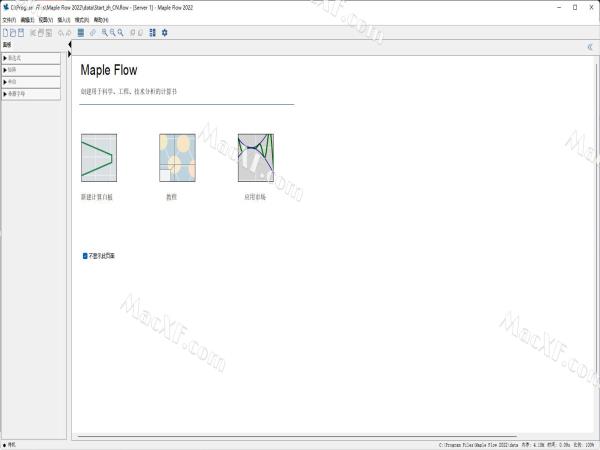Open the curves graph thumbnail
This screenshot has width=600, height=450.
256,158
